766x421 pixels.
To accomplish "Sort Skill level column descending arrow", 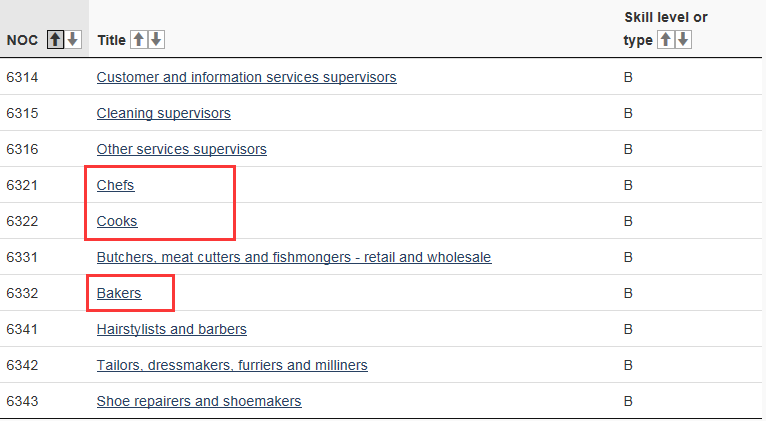I will (x=683, y=40).
